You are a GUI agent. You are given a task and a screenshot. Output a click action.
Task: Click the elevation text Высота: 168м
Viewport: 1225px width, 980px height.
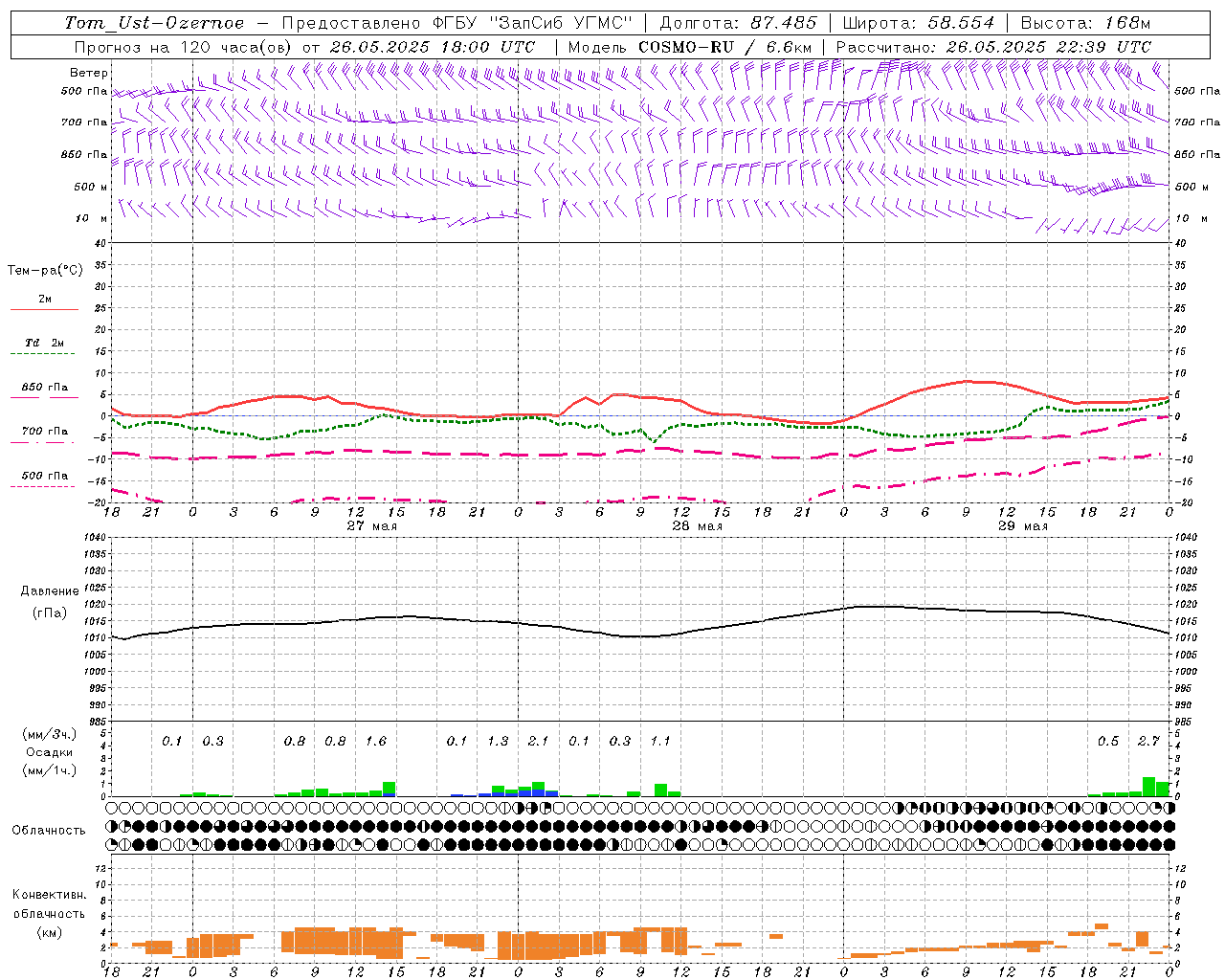1085,23
